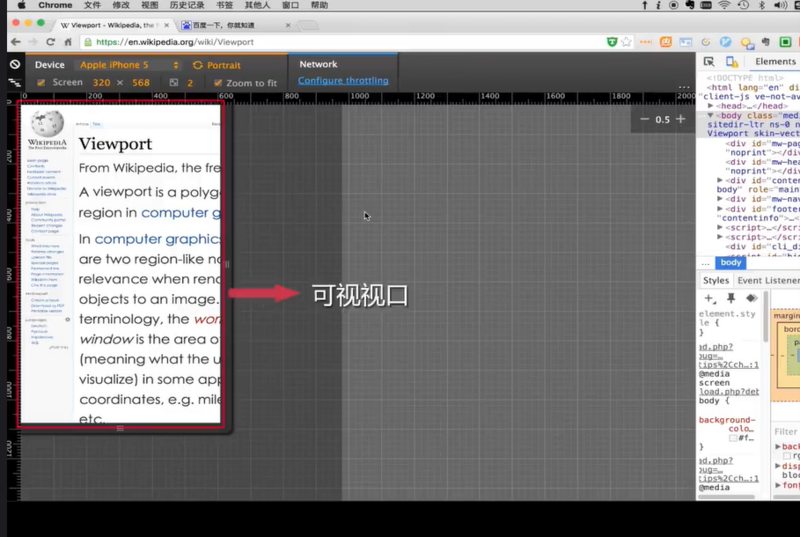This screenshot has height=537, width=800.
Task: Click the green lock security icon
Action: (88, 42)
